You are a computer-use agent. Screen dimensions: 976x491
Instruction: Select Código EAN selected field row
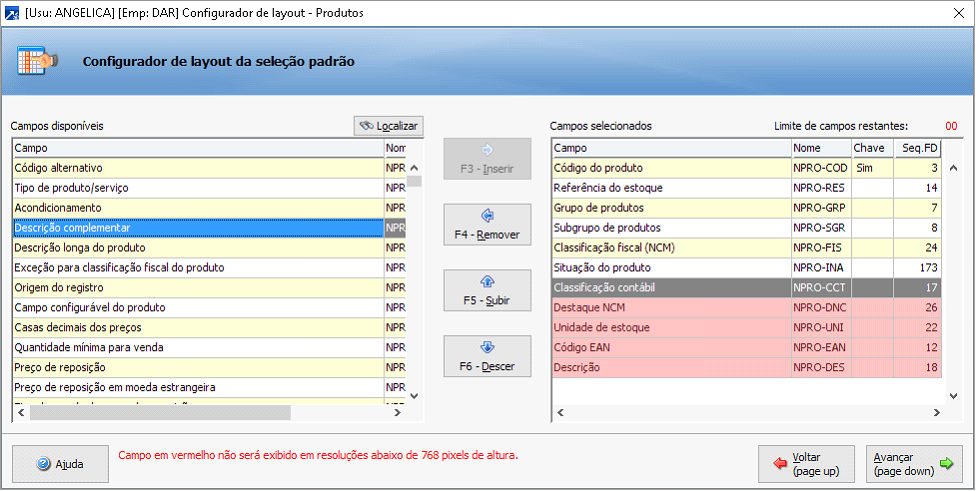point(671,348)
